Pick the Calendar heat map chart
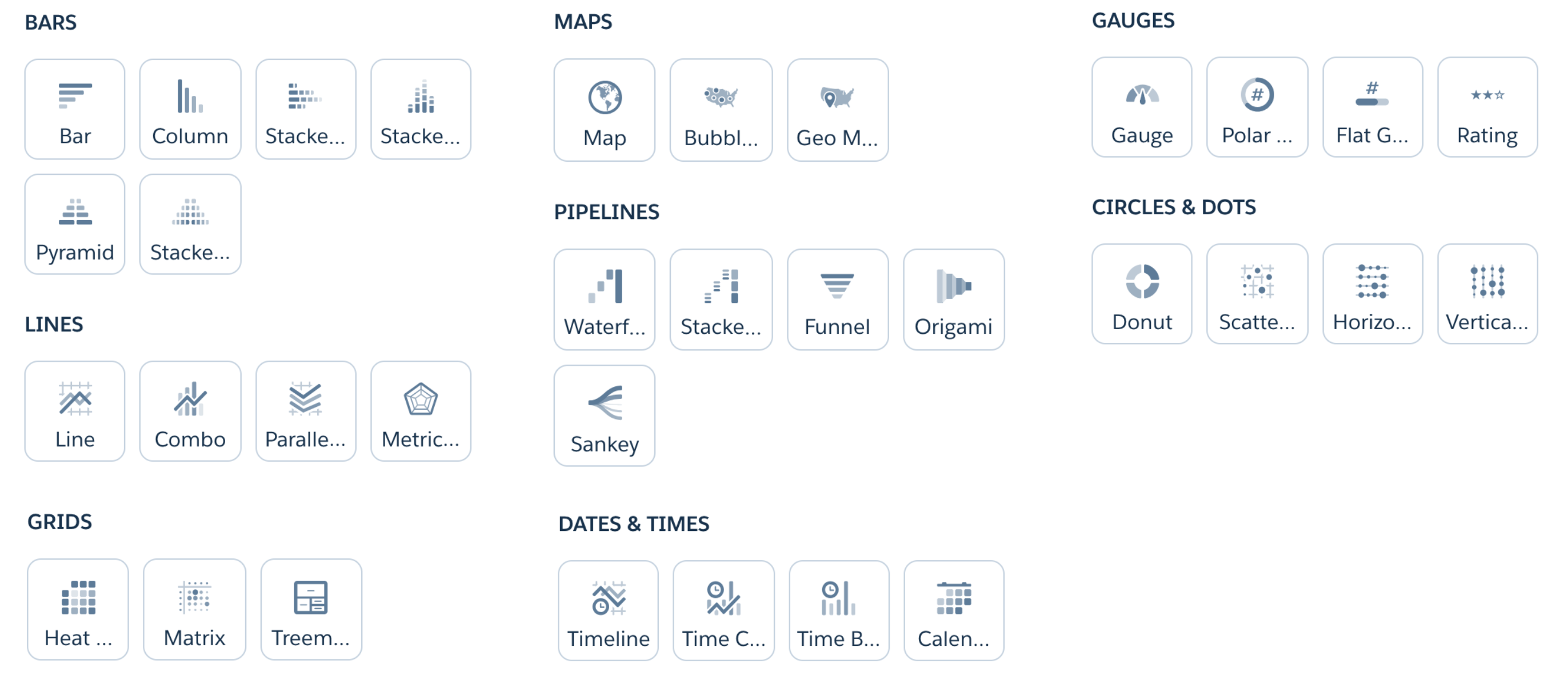The height and width of the screenshot is (687, 1568). pos(953,610)
